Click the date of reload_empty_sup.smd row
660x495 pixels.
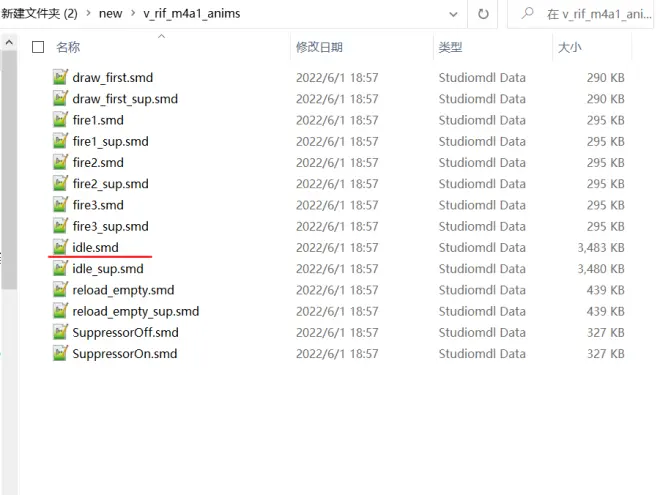337,311
